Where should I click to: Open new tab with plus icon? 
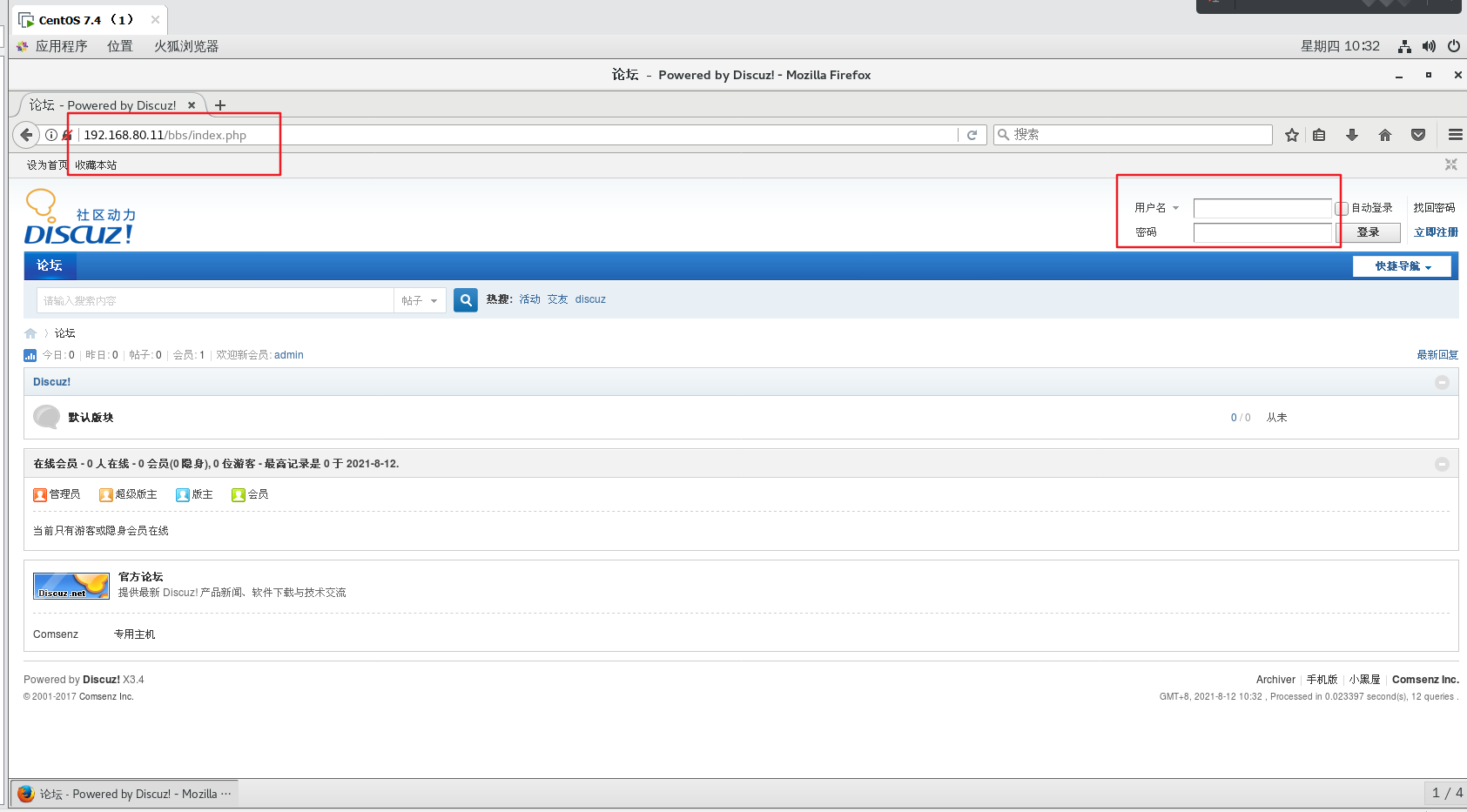point(220,105)
